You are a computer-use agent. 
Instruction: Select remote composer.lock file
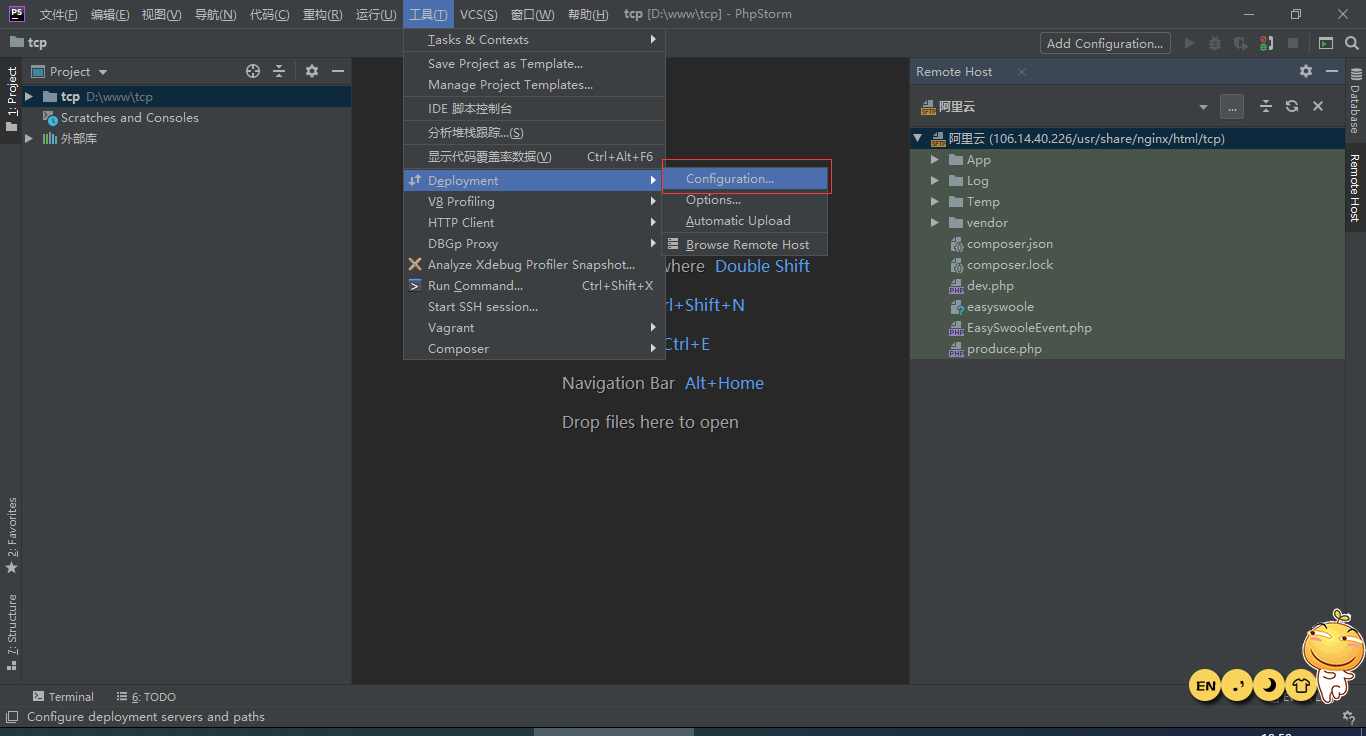(1010, 264)
